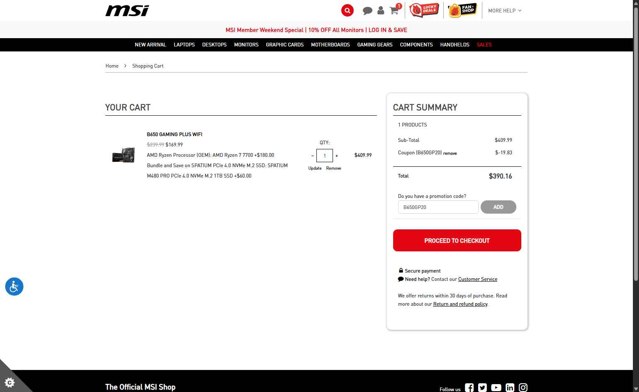Decrease quantity with minus button
Image resolution: width=639 pixels, height=392 pixels.
(313, 156)
